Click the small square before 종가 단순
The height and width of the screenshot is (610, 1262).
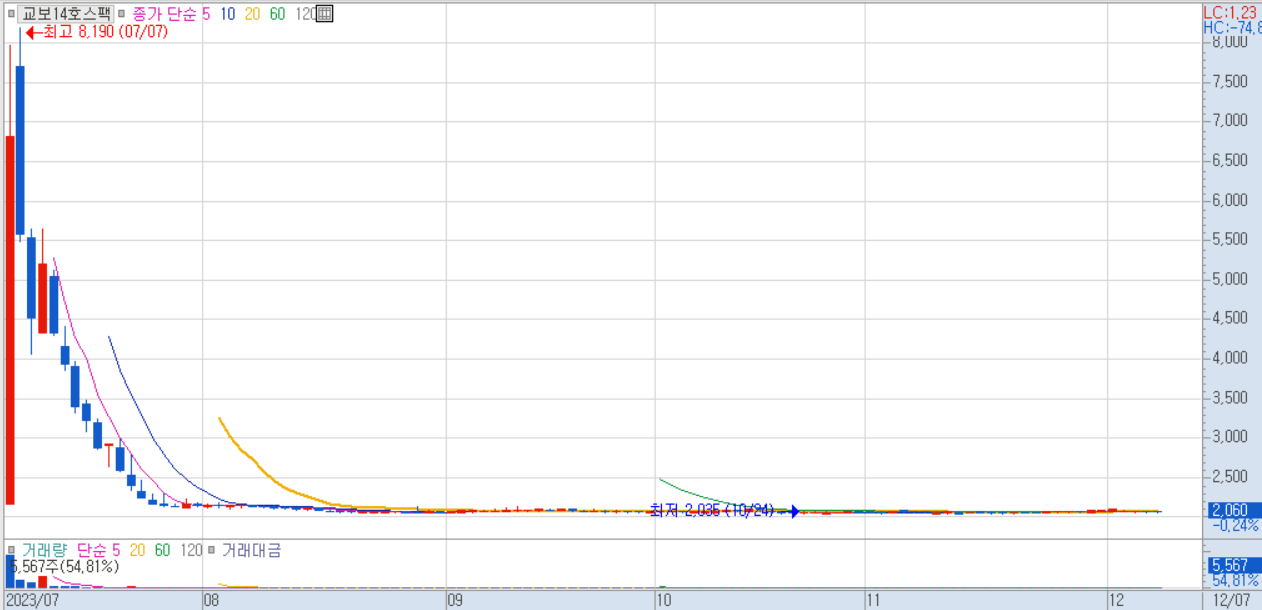(x=123, y=14)
